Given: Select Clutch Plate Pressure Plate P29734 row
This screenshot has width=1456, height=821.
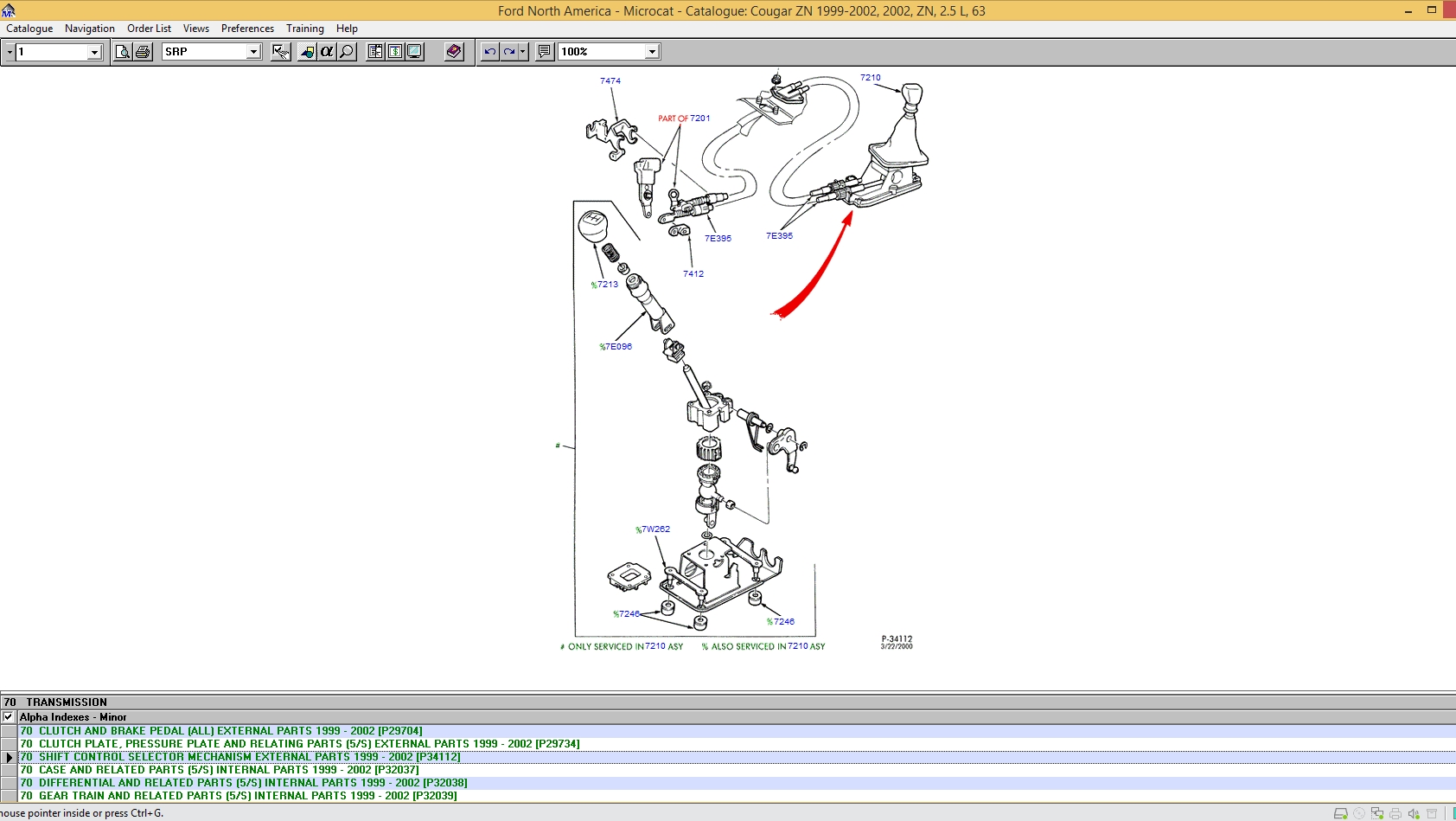Looking at the screenshot, I should click(x=737, y=744).
